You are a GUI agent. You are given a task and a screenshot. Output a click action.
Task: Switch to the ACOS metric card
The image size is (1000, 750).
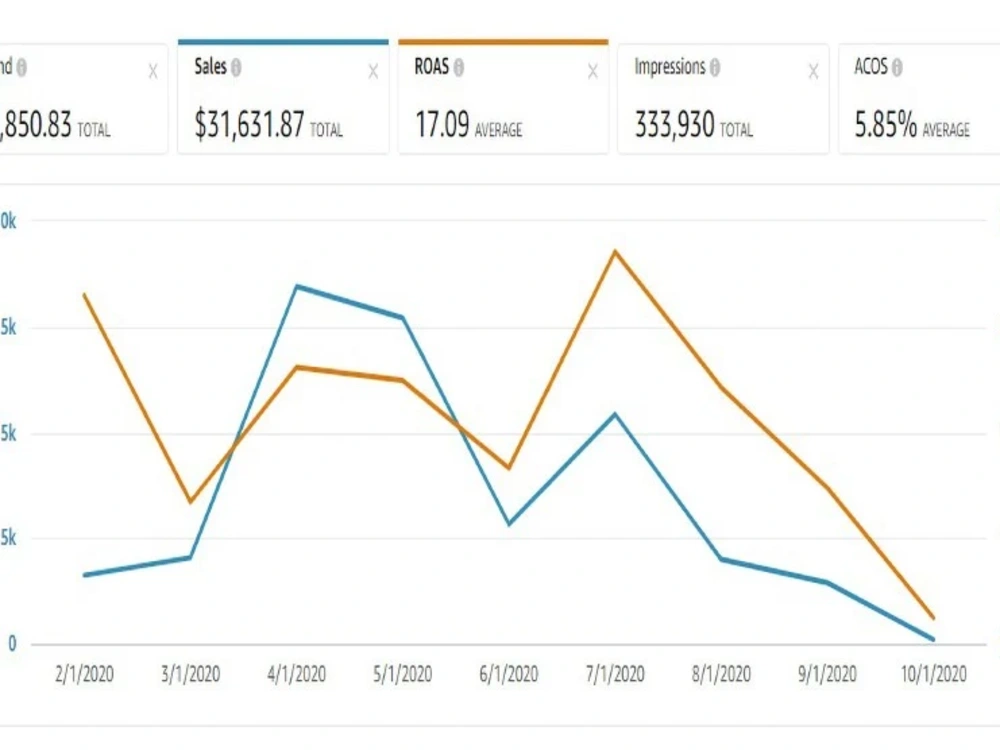click(x=917, y=98)
